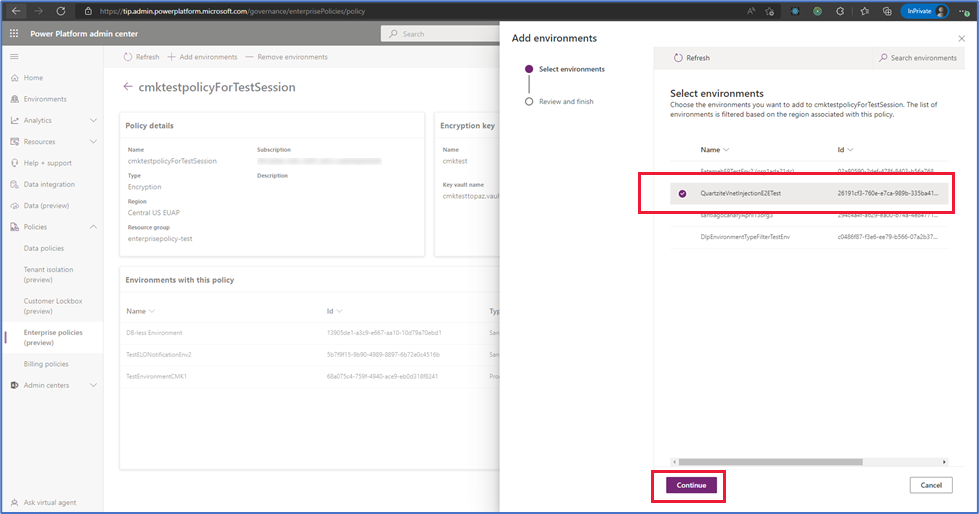Open the browser collections icon

point(887,11)
